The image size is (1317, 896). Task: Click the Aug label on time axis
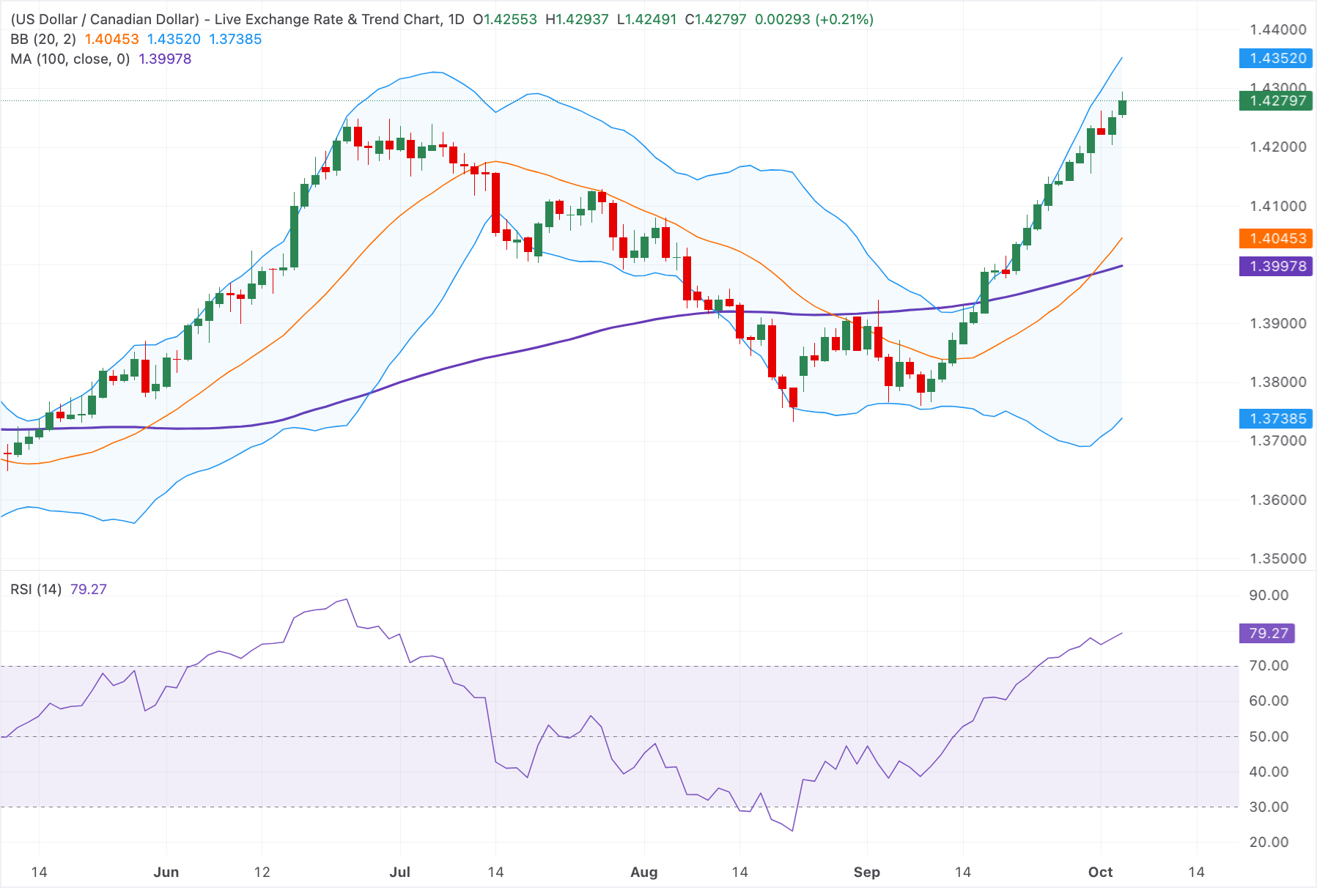(644, 872)
